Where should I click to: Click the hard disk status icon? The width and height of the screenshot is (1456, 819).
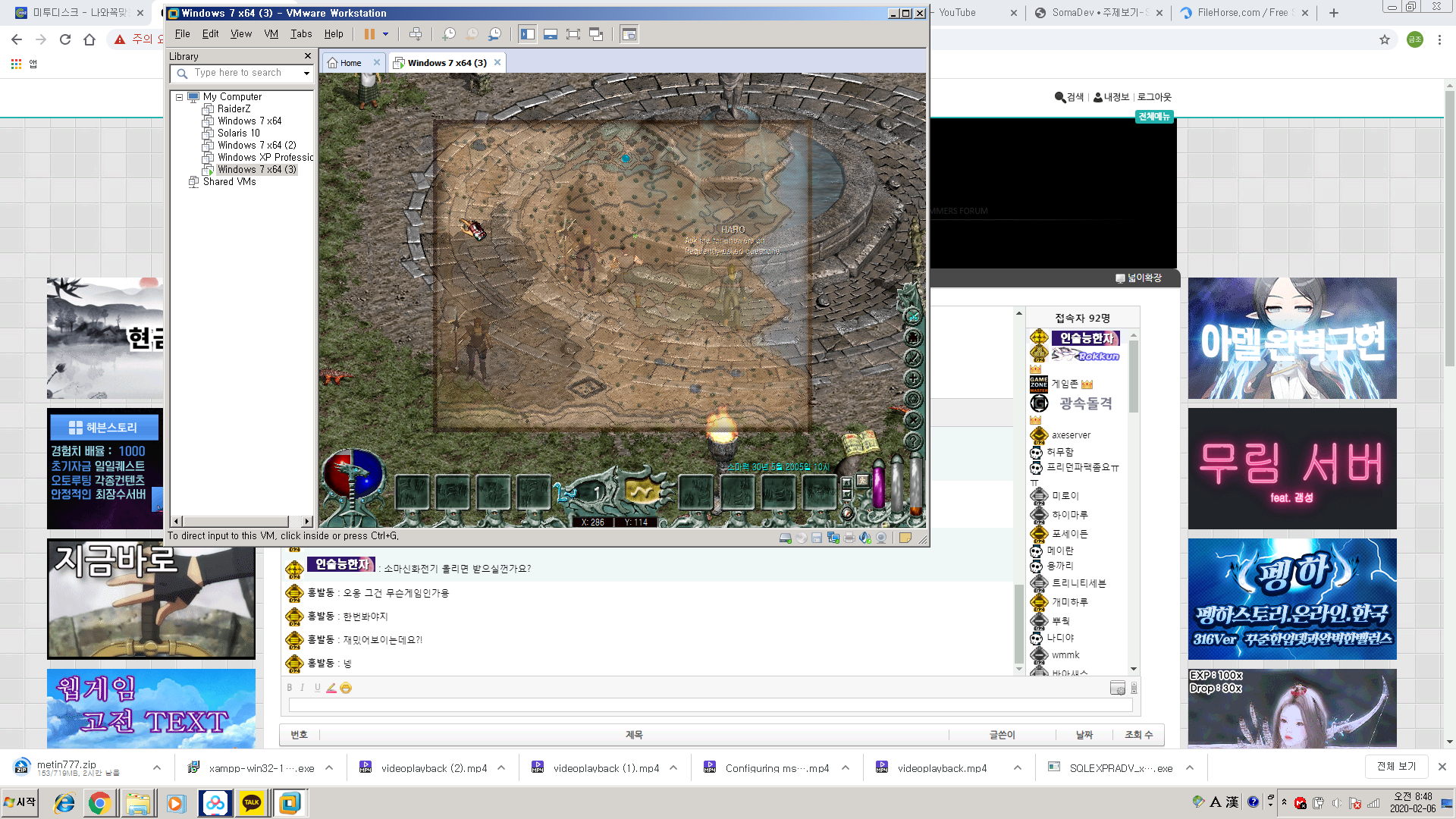[x=786, y=538]
